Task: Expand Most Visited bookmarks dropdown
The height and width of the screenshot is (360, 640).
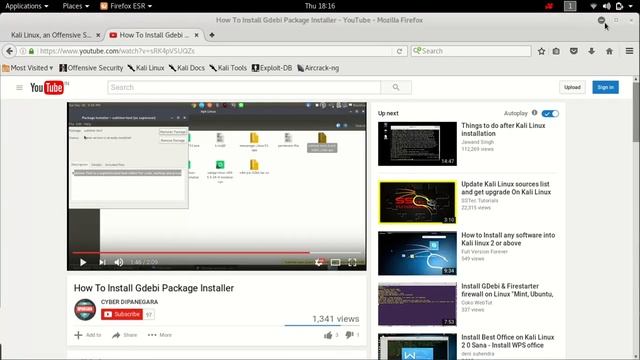Action: [x=28, y=68]
